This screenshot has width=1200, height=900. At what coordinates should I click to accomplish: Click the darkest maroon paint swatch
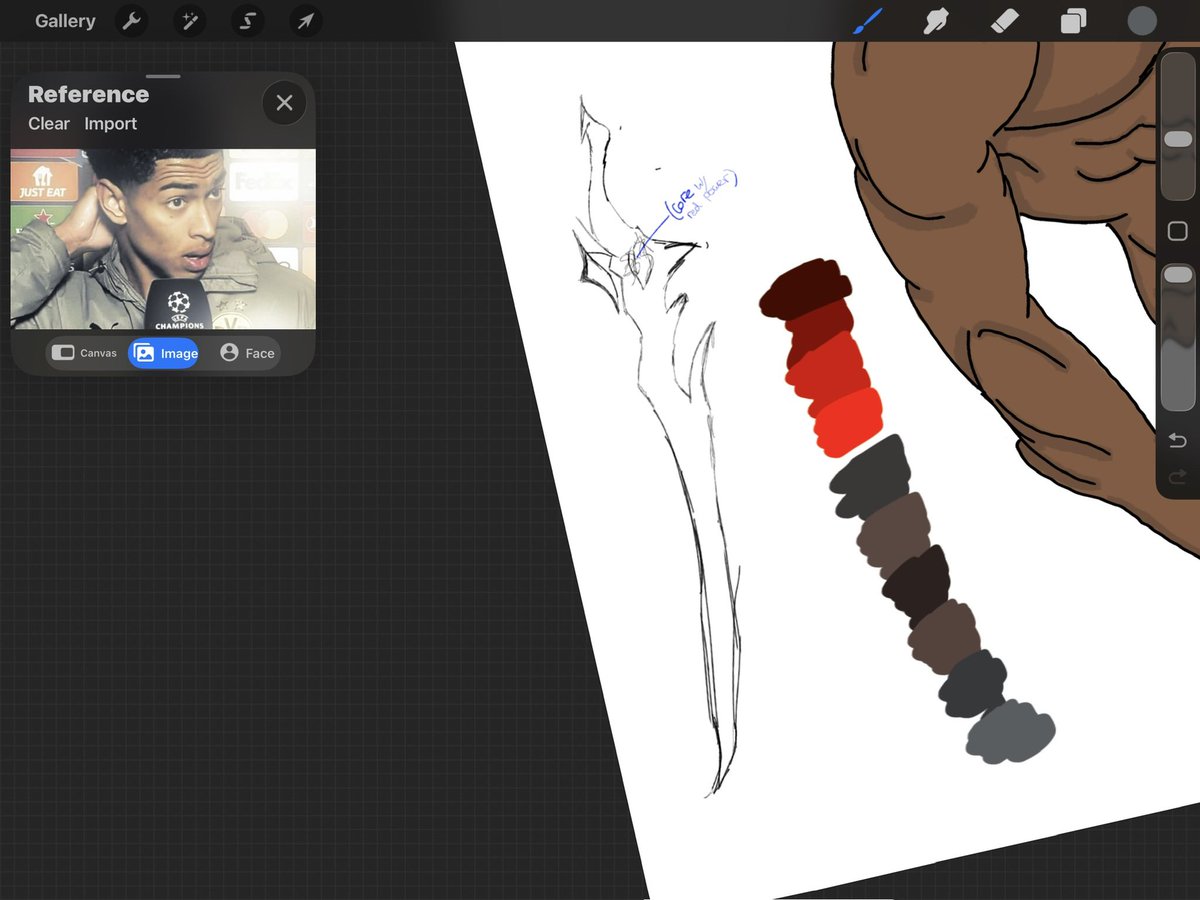pyautogui.click(x=806, y=289)
